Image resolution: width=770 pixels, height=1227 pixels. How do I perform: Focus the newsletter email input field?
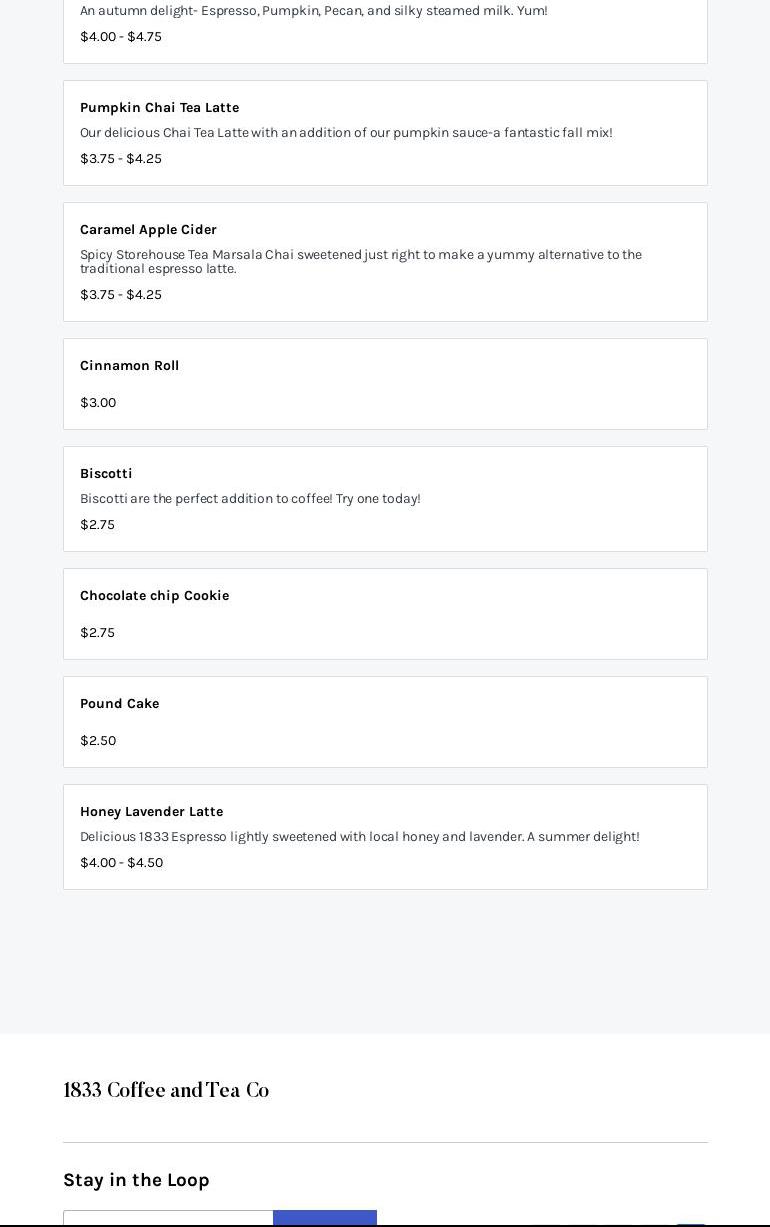[168, 1219]
